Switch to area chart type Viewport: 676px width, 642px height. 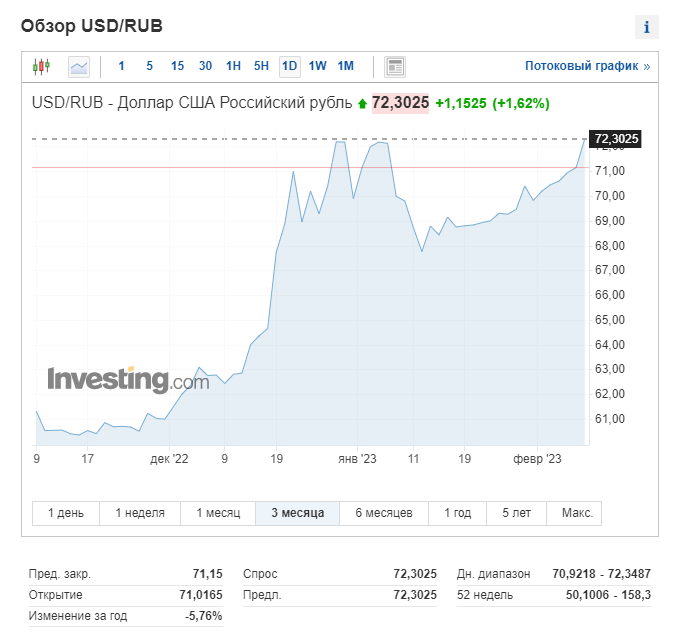(x=79, y=67)
